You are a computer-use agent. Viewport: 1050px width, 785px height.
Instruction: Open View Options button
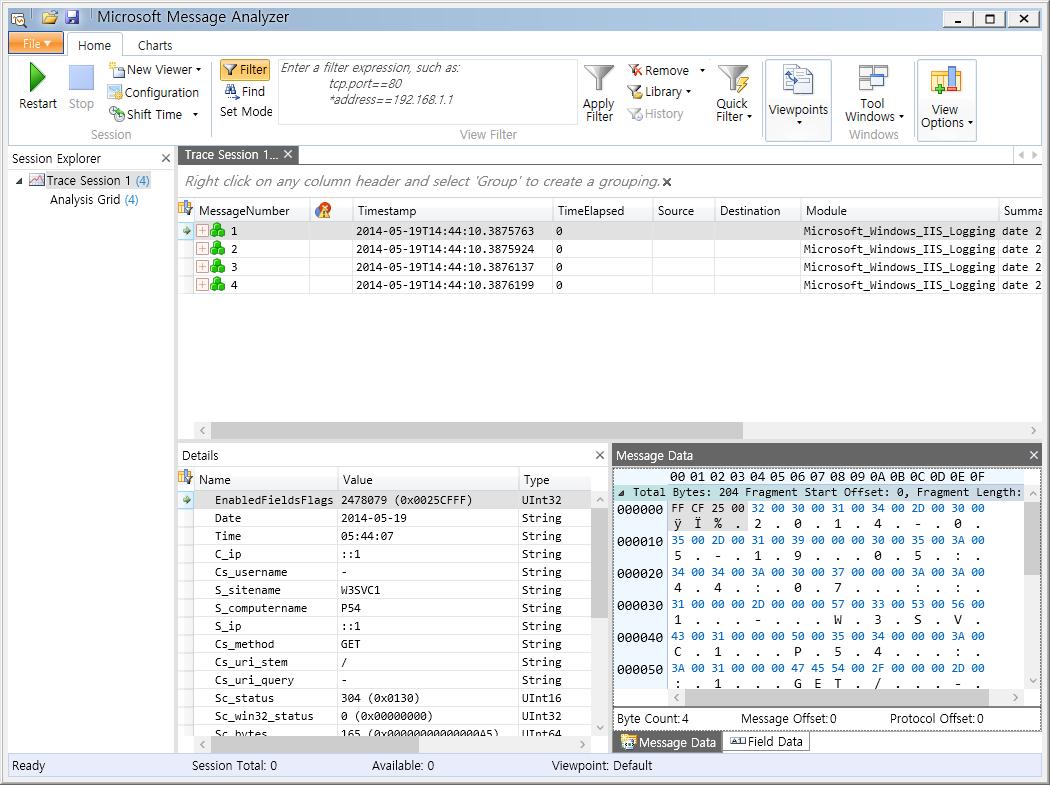pyautogui.click(x=946, y=100)
